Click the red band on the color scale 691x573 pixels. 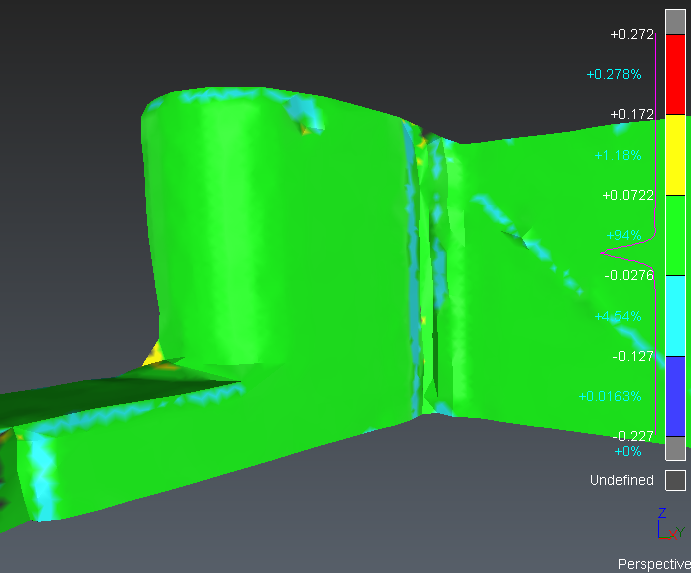pos(676,74)
